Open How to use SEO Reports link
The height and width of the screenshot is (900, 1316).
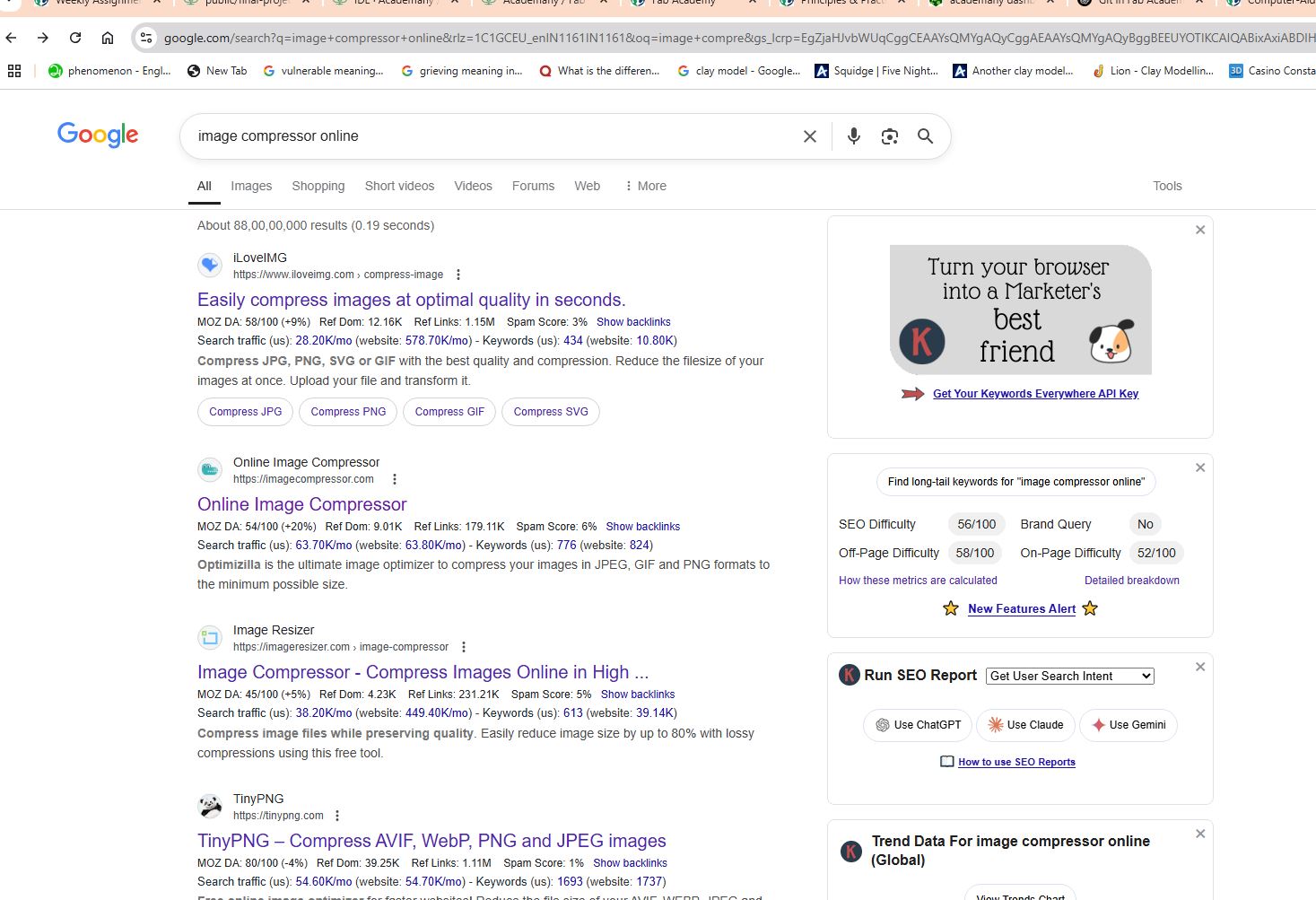point(1016,762)
